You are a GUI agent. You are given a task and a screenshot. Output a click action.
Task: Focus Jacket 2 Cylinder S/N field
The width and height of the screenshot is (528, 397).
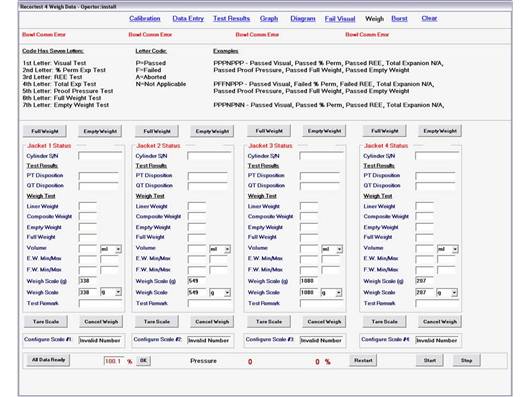tap(209, 156)
